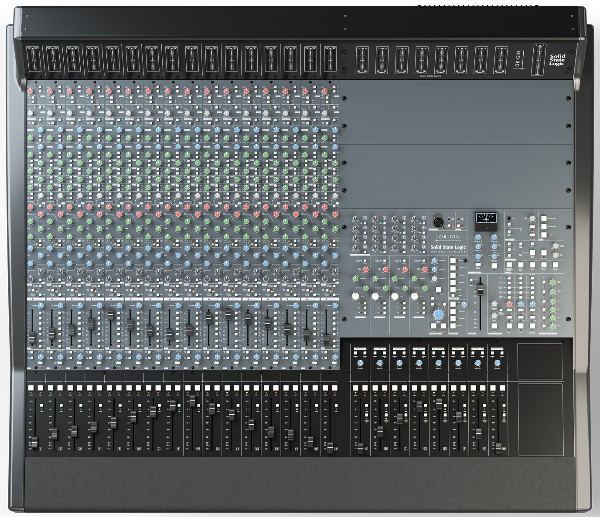Click the talkback XLR socket in centre section
The height and width of the screenshot is (517, 600).
[x=437, y=222]
